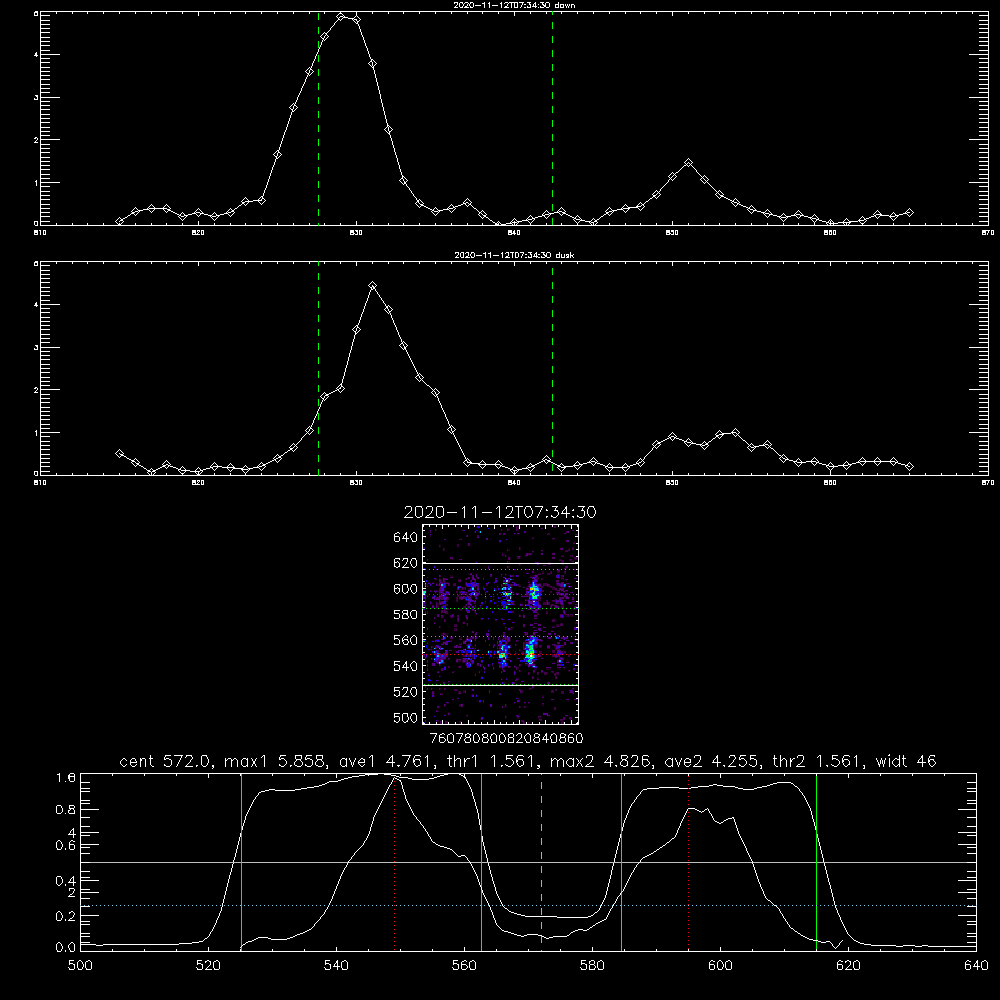Click the peak diamond marker in dusk plot

point(372,286)
